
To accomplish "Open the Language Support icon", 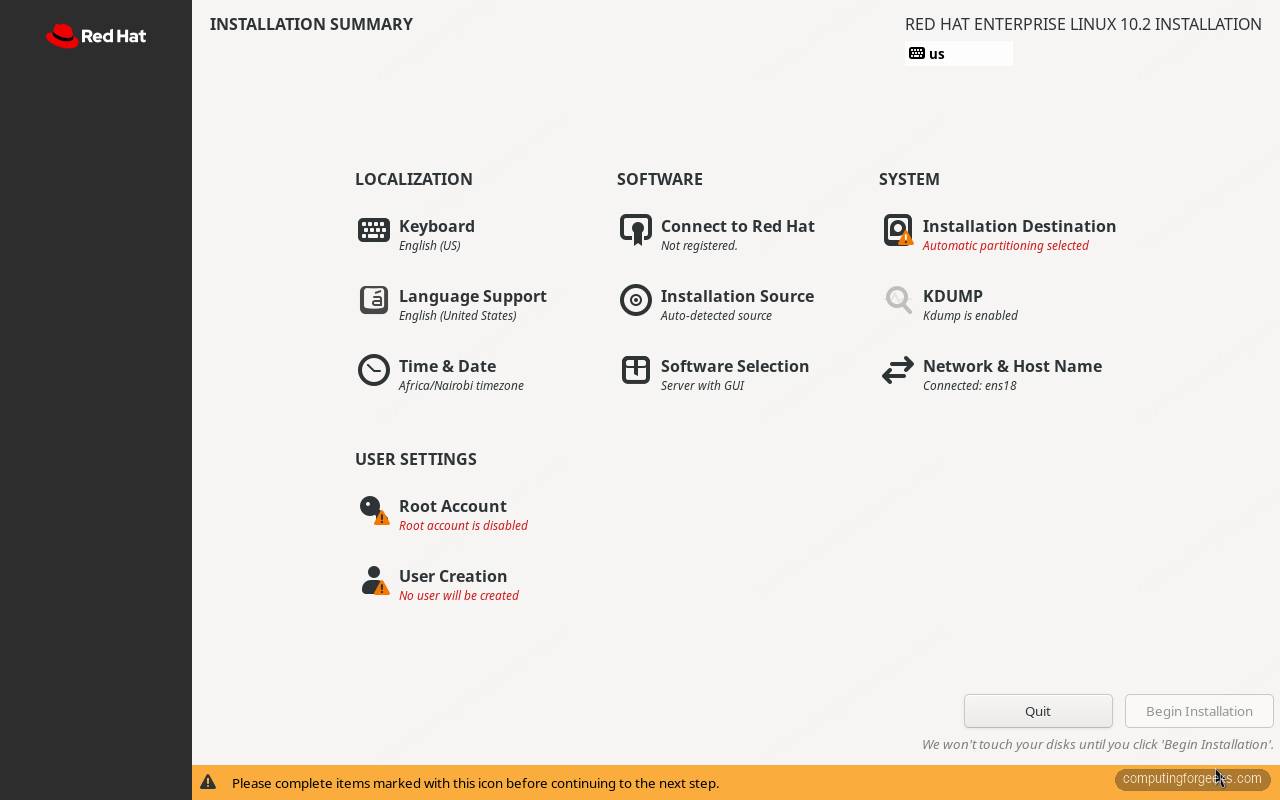I will pos(374,300).
